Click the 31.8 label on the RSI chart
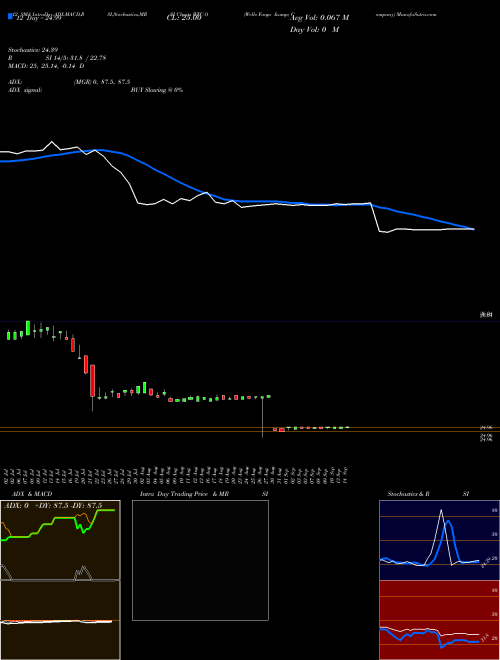This screenshot has width=500, height=660. click(x=486, y=638)
